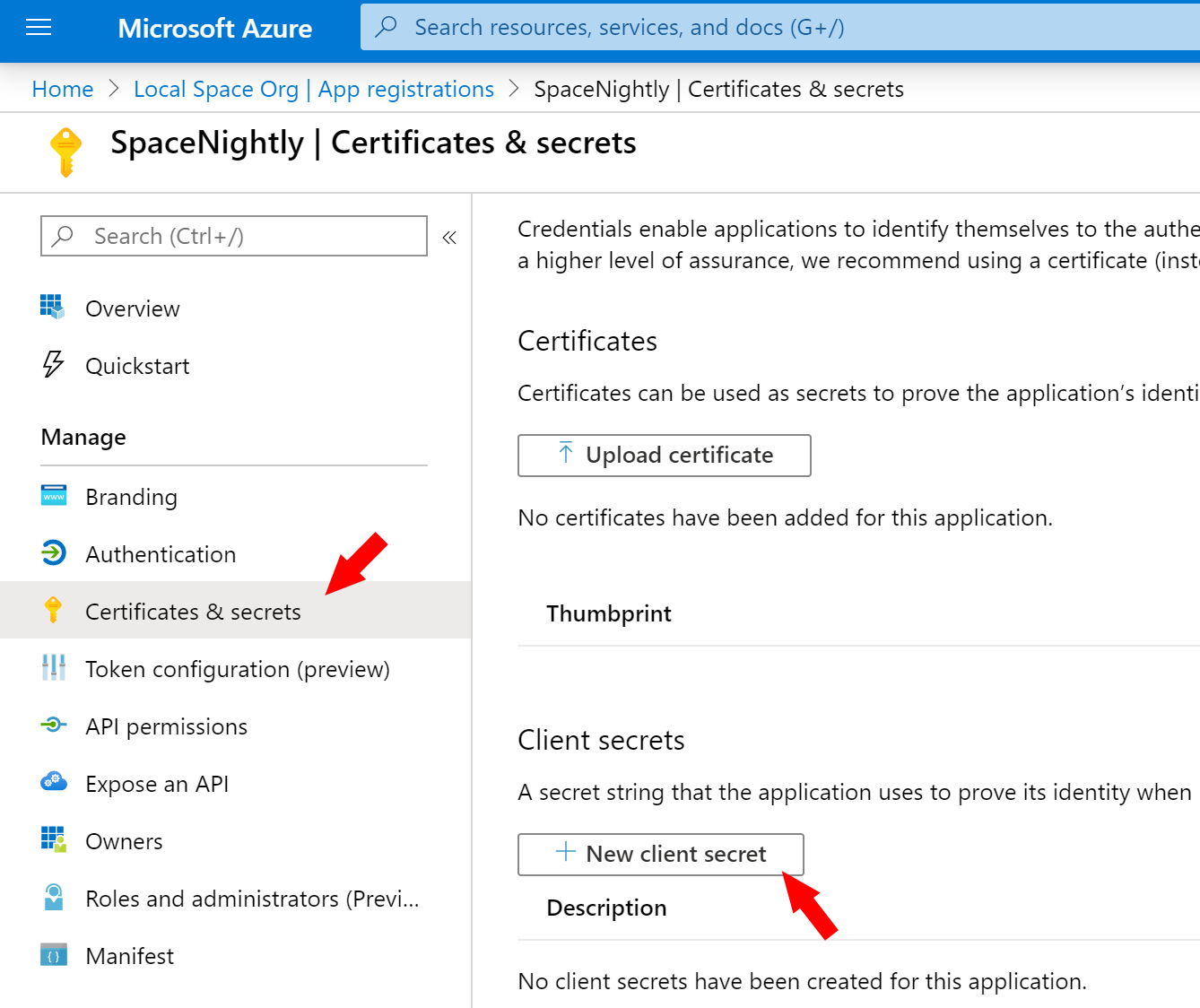Screen dimensions: 1200x1008
Task: Create a New client secret
Action: pos(660,854)
